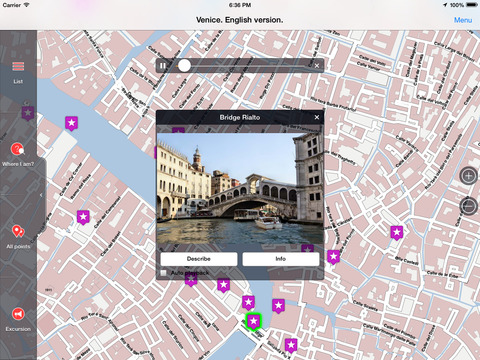This screenshot has height=360, width=480.
Task: Collapse the sidebar with the arrow handle
Action: 41,195
